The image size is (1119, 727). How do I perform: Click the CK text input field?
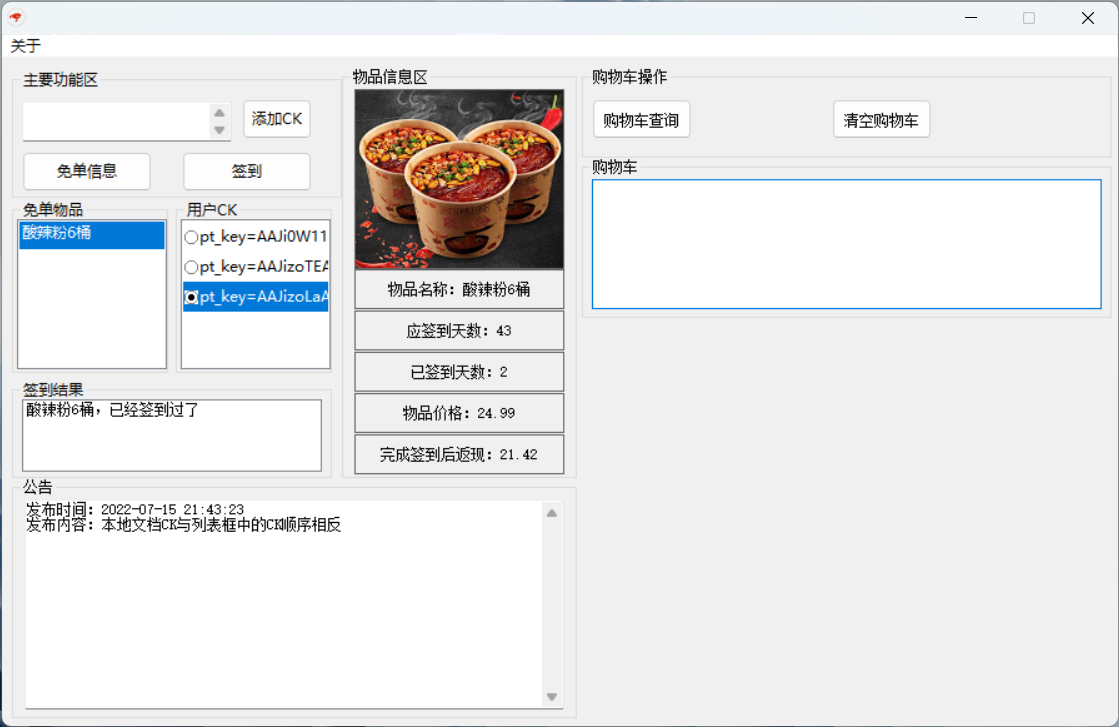[115, 121]
